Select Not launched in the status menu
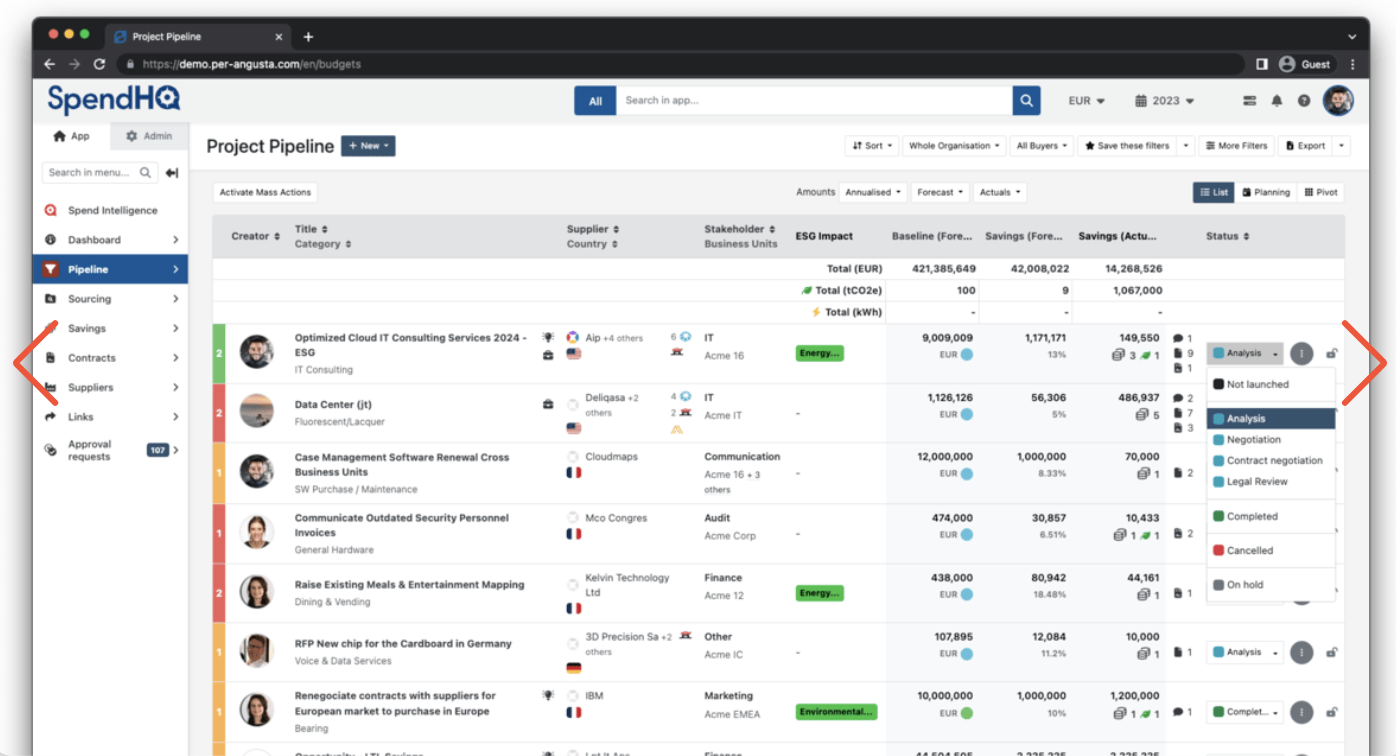 click(x=1271, y=384)
